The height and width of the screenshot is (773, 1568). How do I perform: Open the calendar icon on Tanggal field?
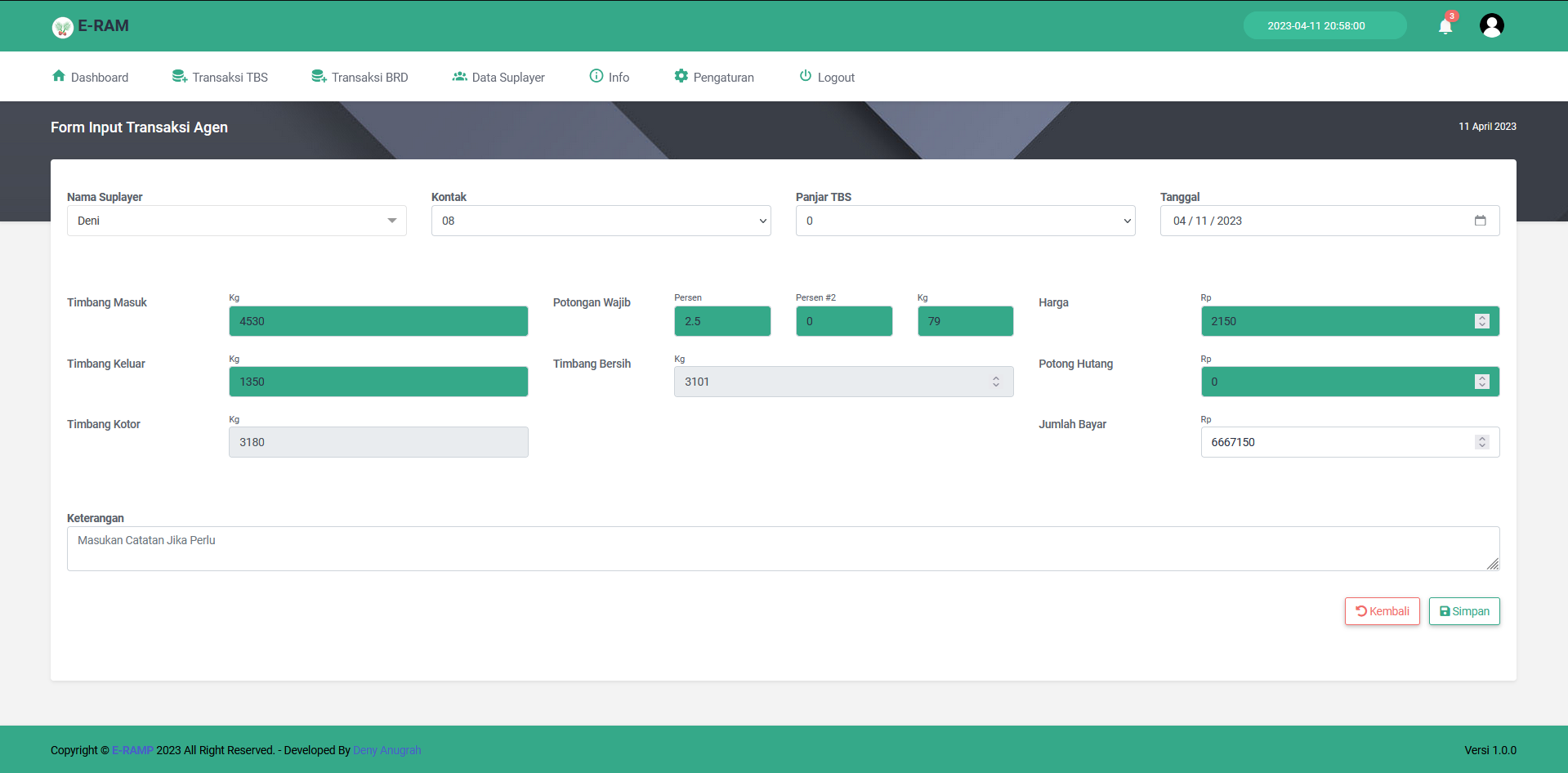click(1481, 221)
